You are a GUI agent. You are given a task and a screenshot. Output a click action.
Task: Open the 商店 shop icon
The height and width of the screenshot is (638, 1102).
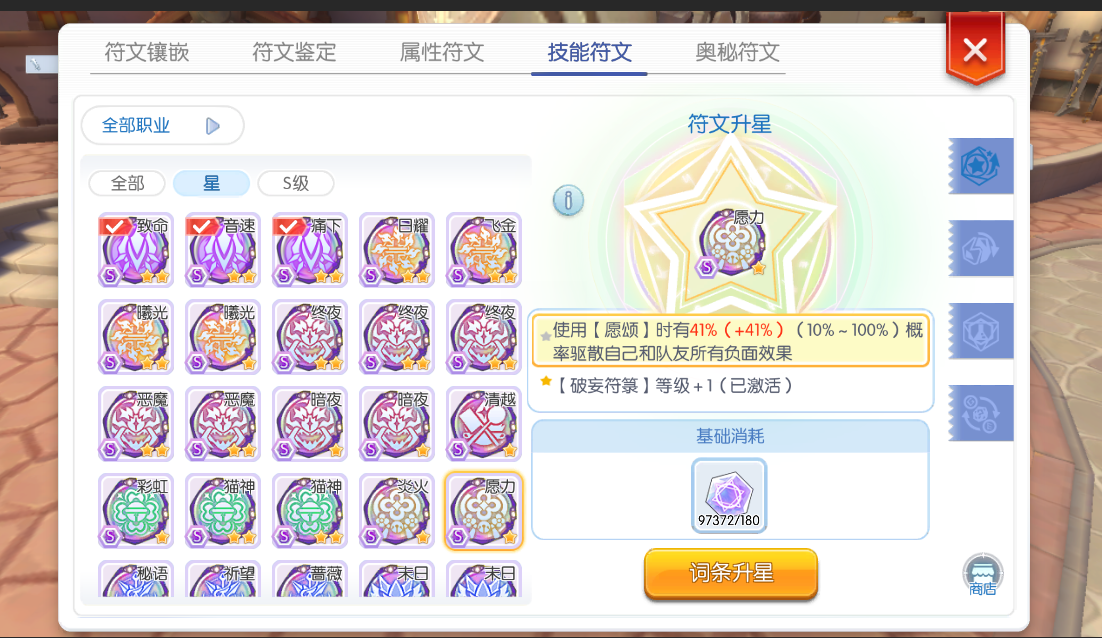click(983, 575)
